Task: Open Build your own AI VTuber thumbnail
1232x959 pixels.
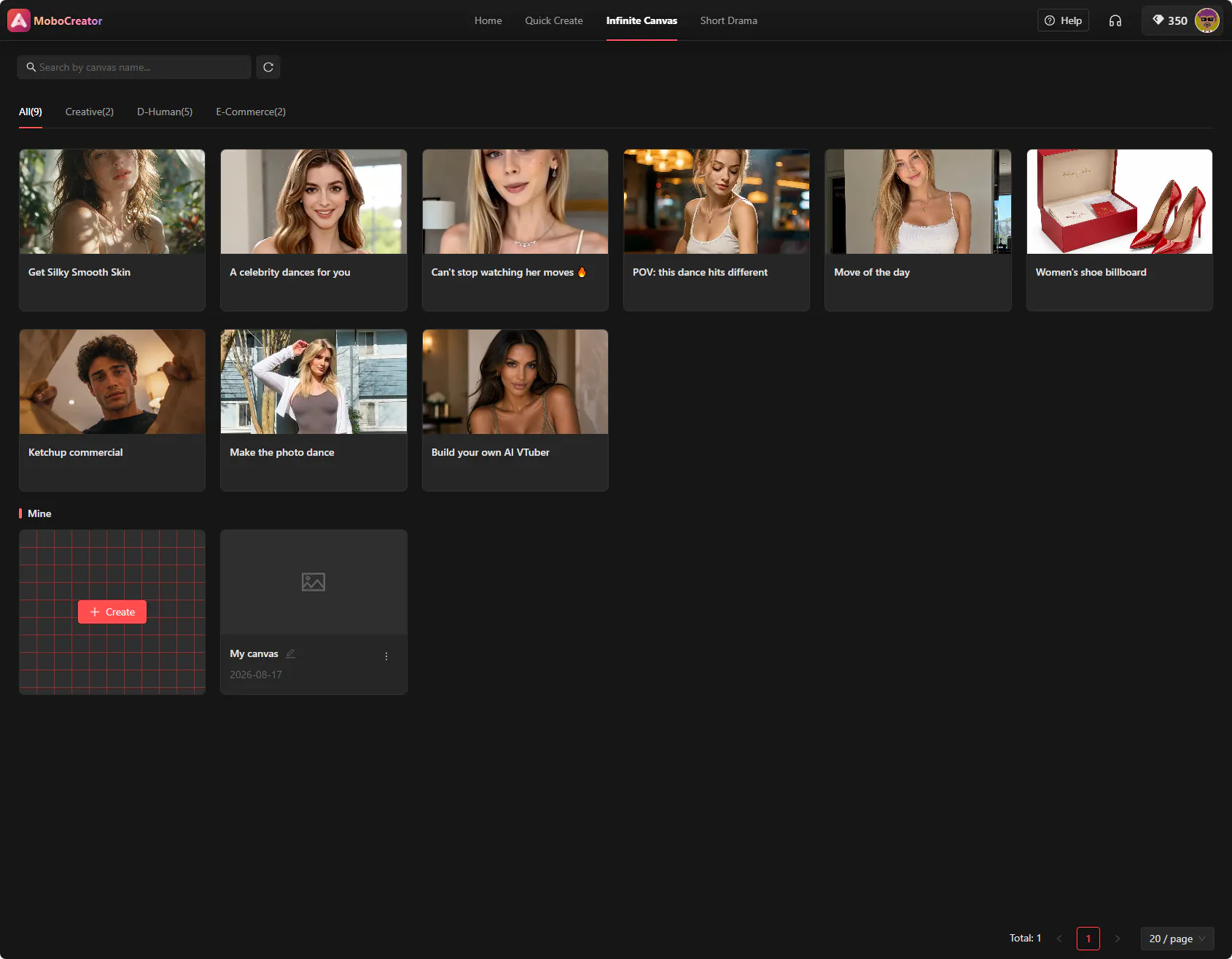Action: tap(515, 381)
